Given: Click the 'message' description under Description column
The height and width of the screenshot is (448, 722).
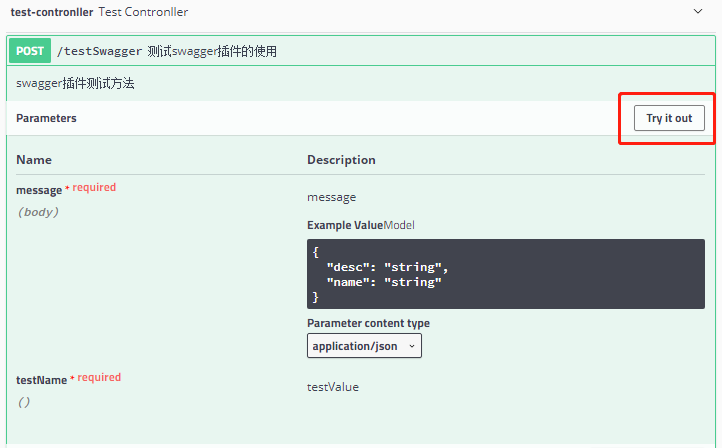Looking at the screenshot, I should tap(332, 197).
